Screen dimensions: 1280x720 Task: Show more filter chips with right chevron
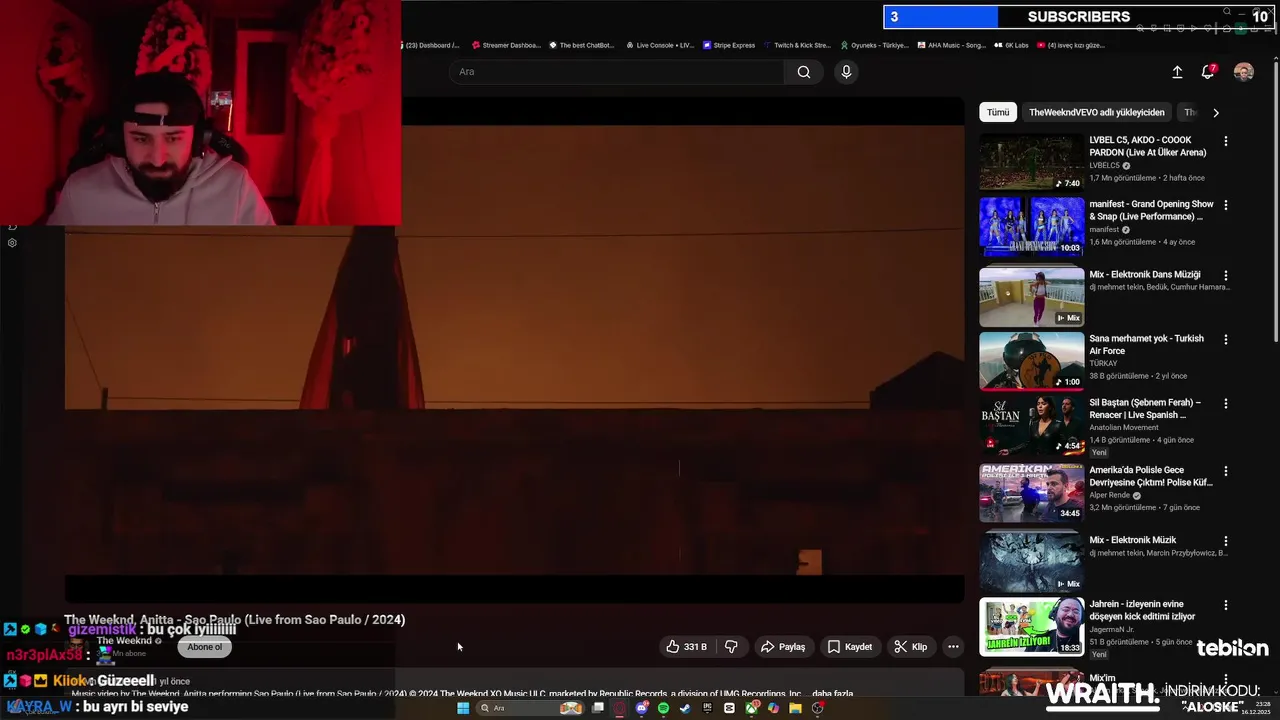pos(1216,113)
